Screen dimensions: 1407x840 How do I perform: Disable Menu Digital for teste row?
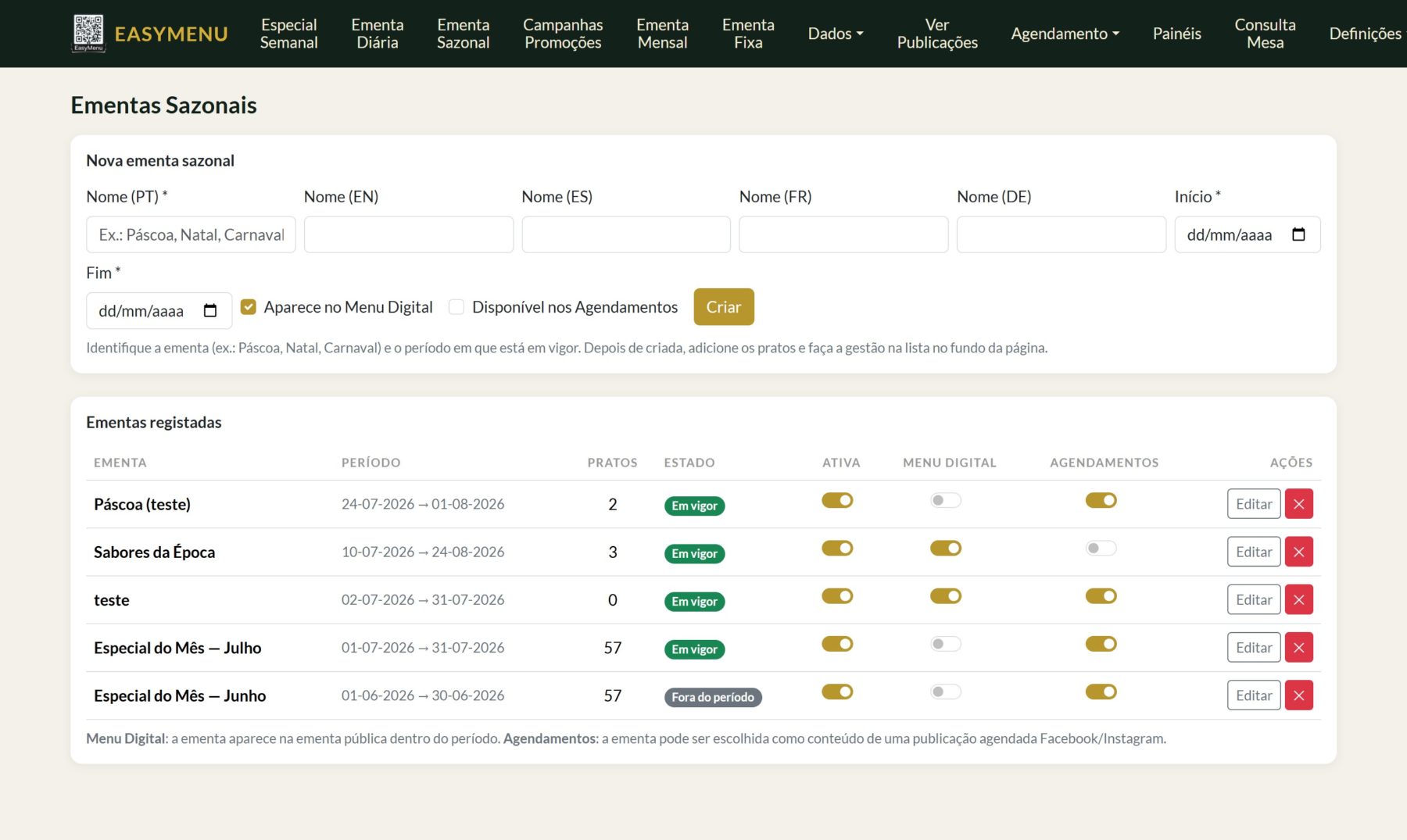(946, 596)
